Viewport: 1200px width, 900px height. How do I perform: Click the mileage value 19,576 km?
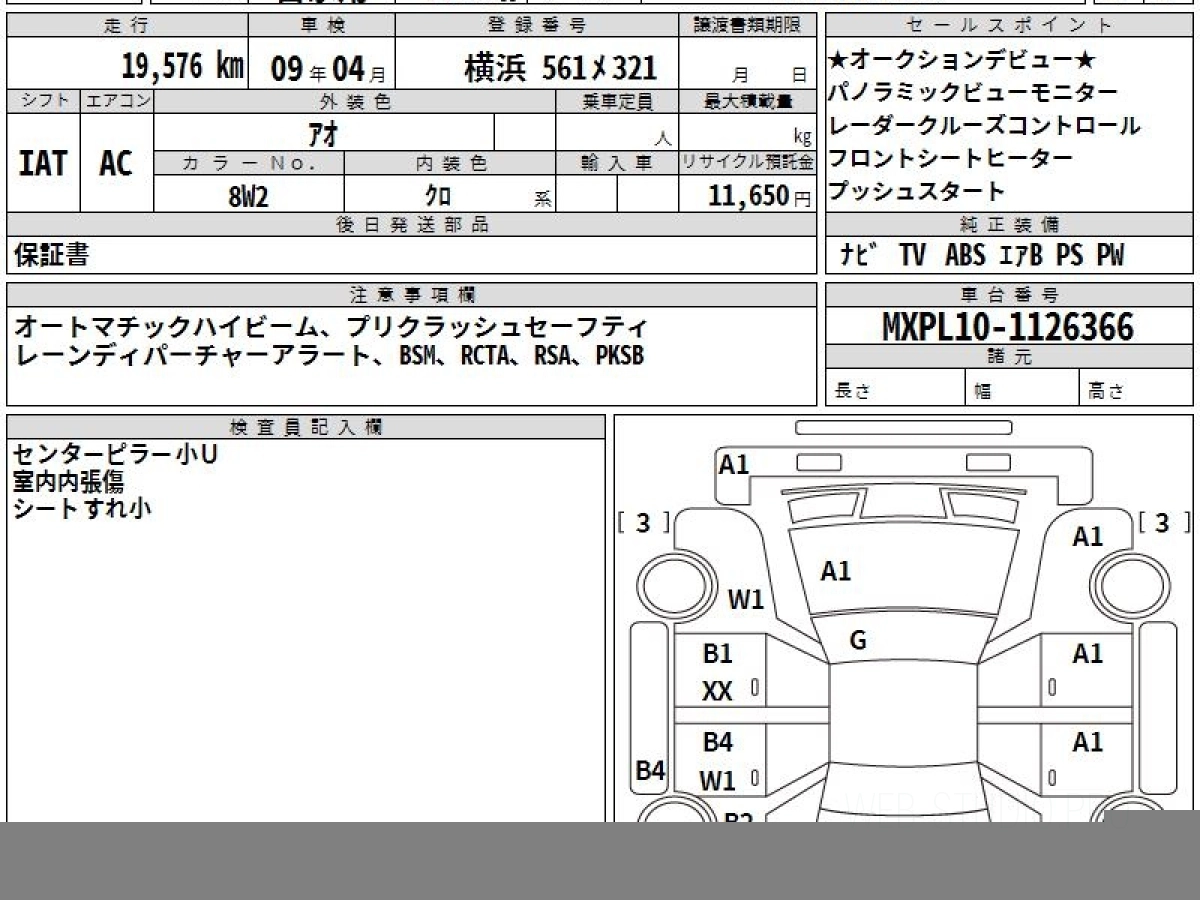coord(182,67)
